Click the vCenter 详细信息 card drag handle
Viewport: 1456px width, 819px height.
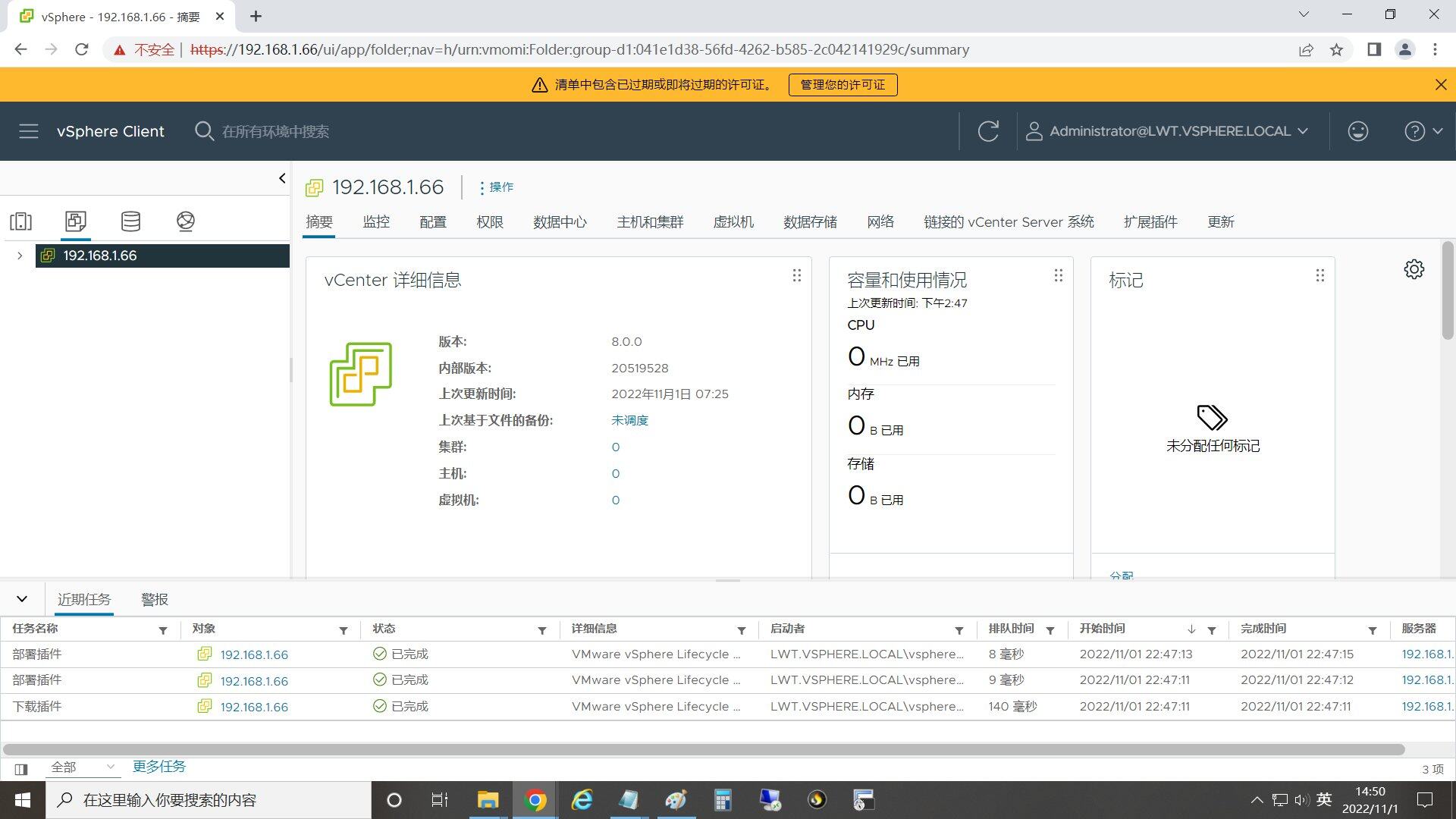coord(796,276)
